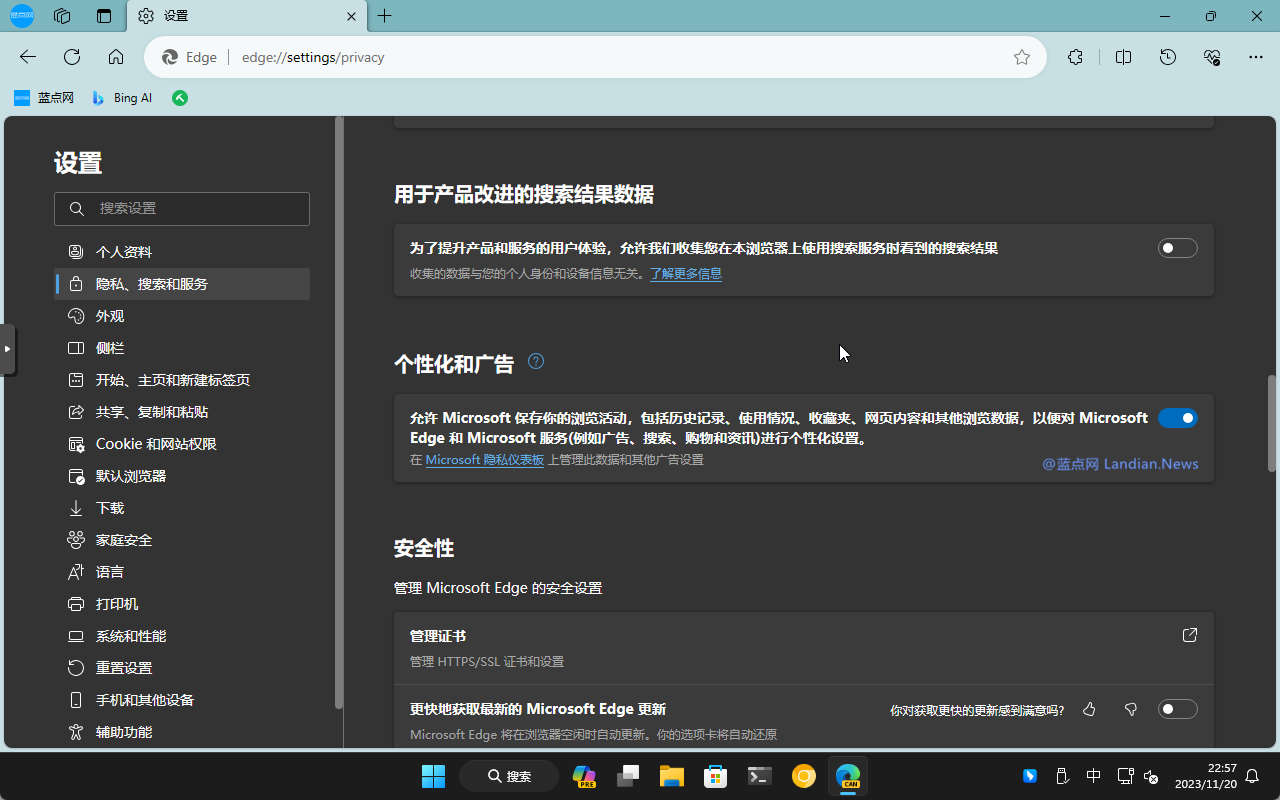Screen dimensions: 1280x800
Task: Refresh the page with reload icon
Action: point(72,57)
